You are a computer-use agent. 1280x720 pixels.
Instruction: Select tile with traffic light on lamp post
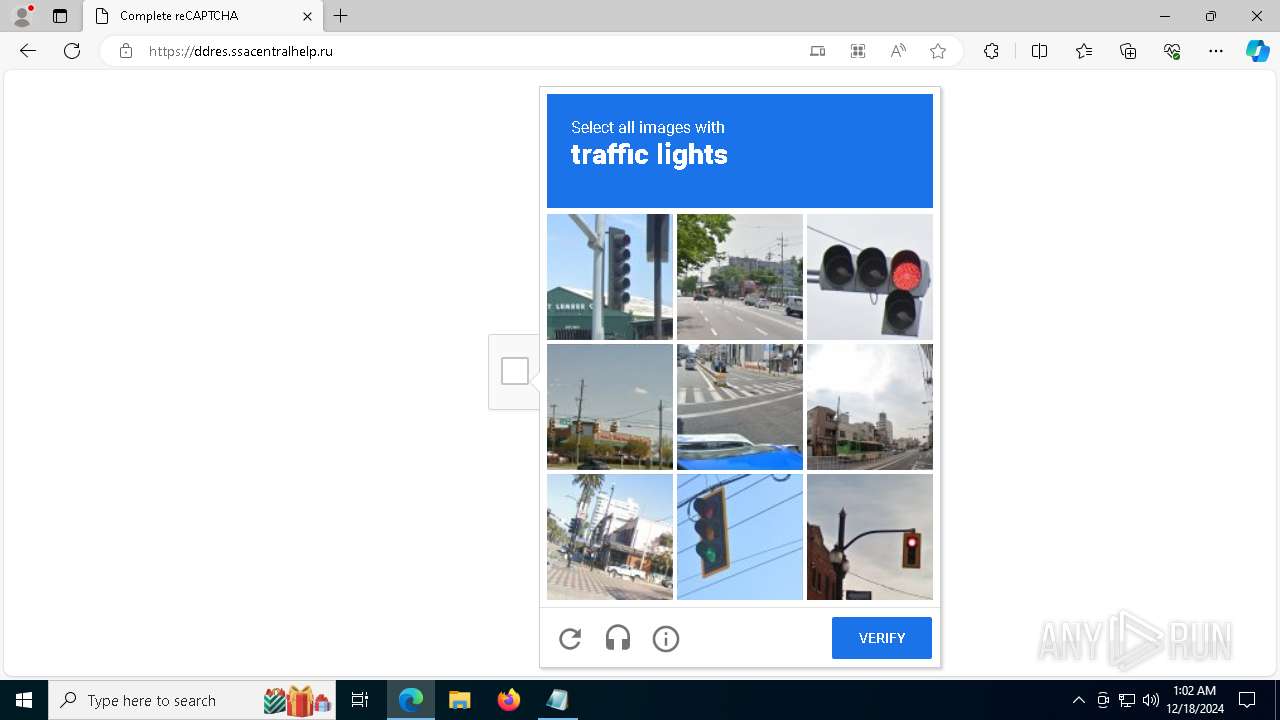click(870, 537)
